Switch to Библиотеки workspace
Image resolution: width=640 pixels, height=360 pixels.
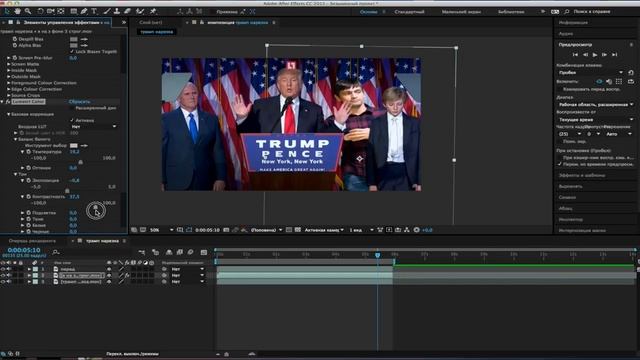click(x=511, y=12)
